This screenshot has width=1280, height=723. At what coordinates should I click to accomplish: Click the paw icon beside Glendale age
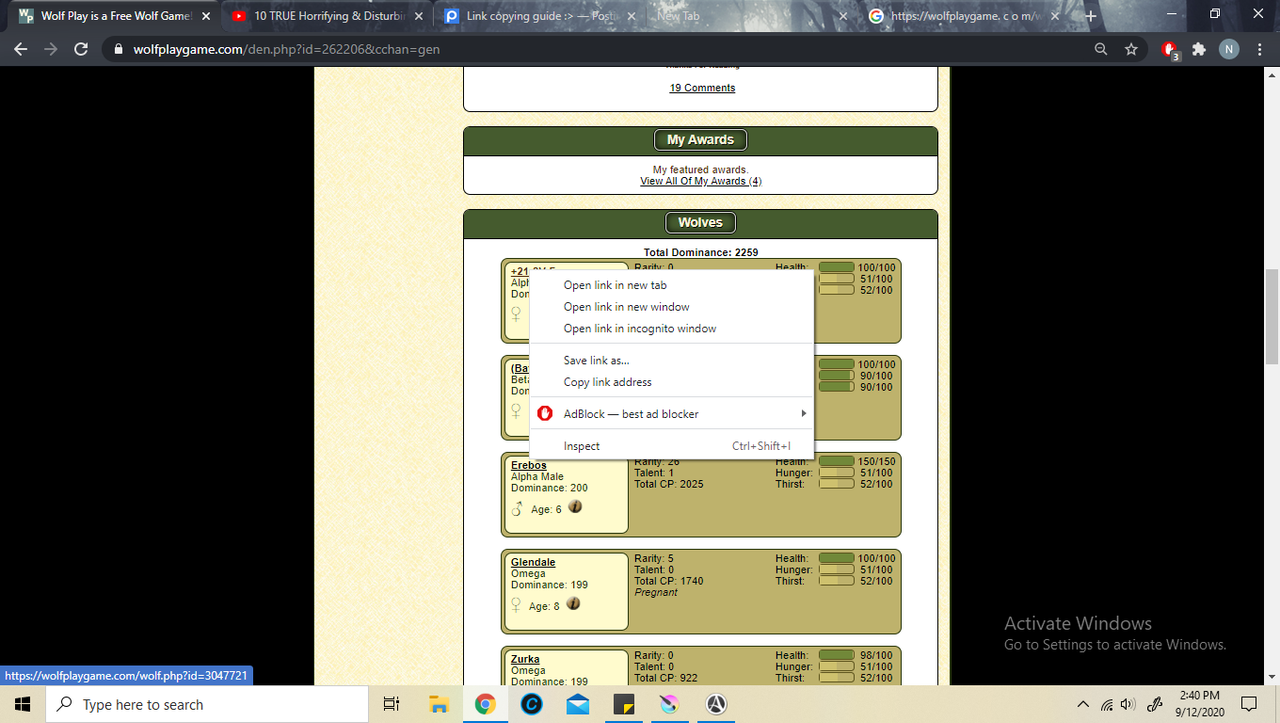[x=574, y=604]
